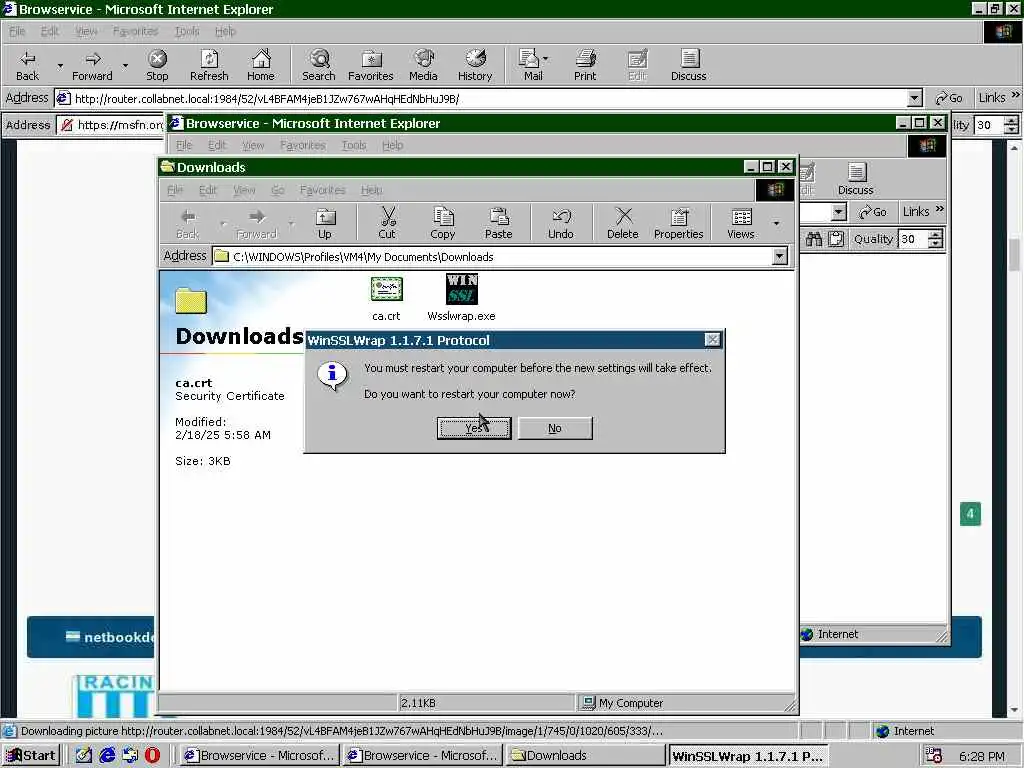Open the main IE address bar dropdown
The height and width of the screenshot is (768, 1024).
pos(914,99)
